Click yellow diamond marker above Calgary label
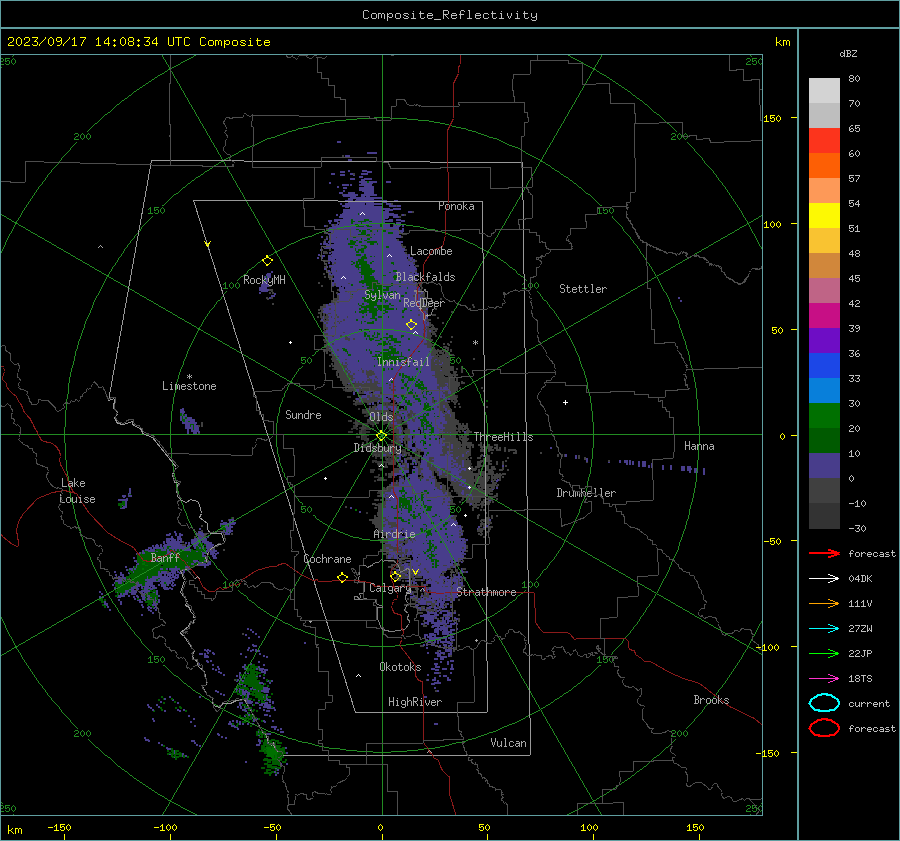The image size is (900, 841). pos(395,576)
